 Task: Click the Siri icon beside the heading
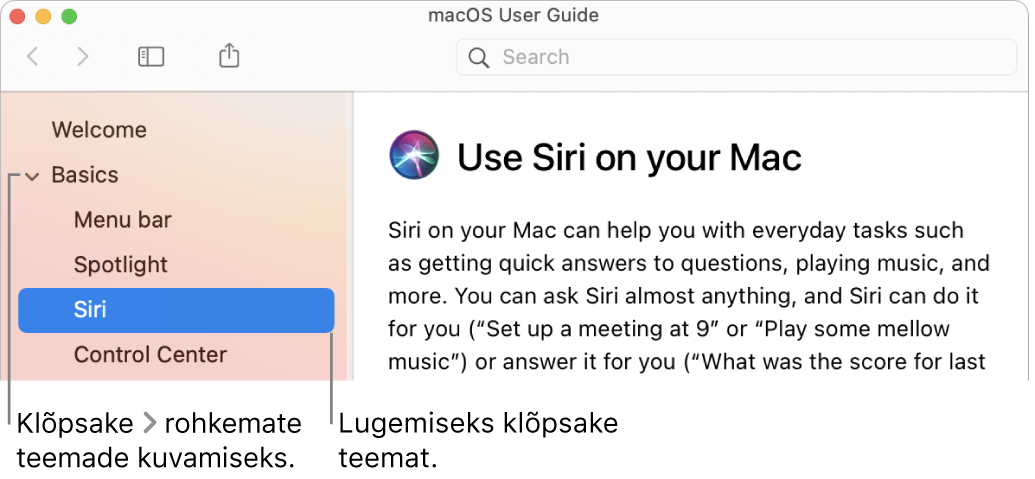[413, 156]
